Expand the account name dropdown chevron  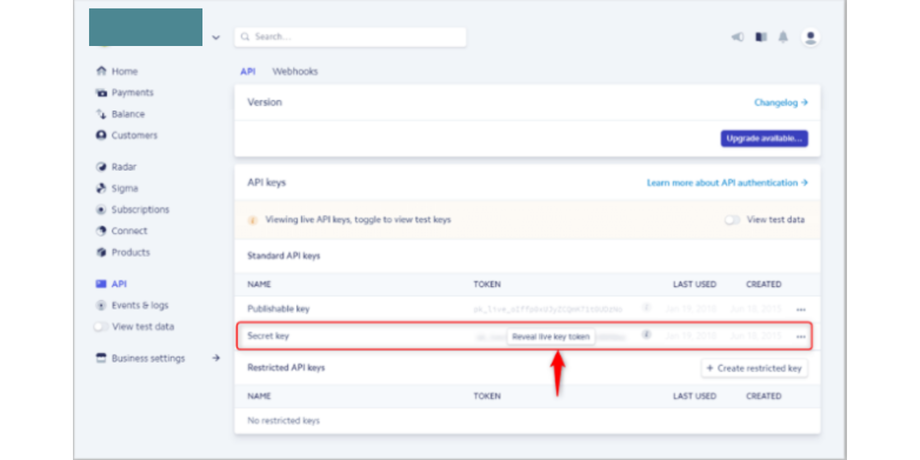point(216,38)
